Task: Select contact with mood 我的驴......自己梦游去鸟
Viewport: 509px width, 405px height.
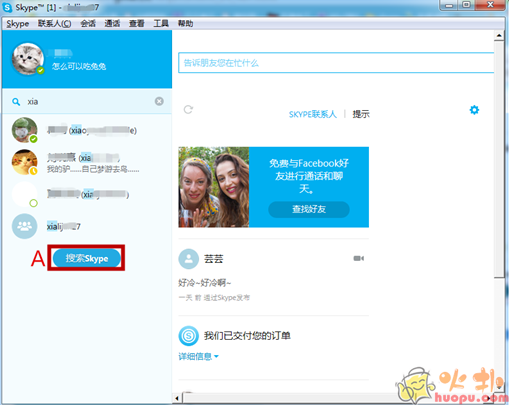Action: pyautogui.click(x=87, y=162)
